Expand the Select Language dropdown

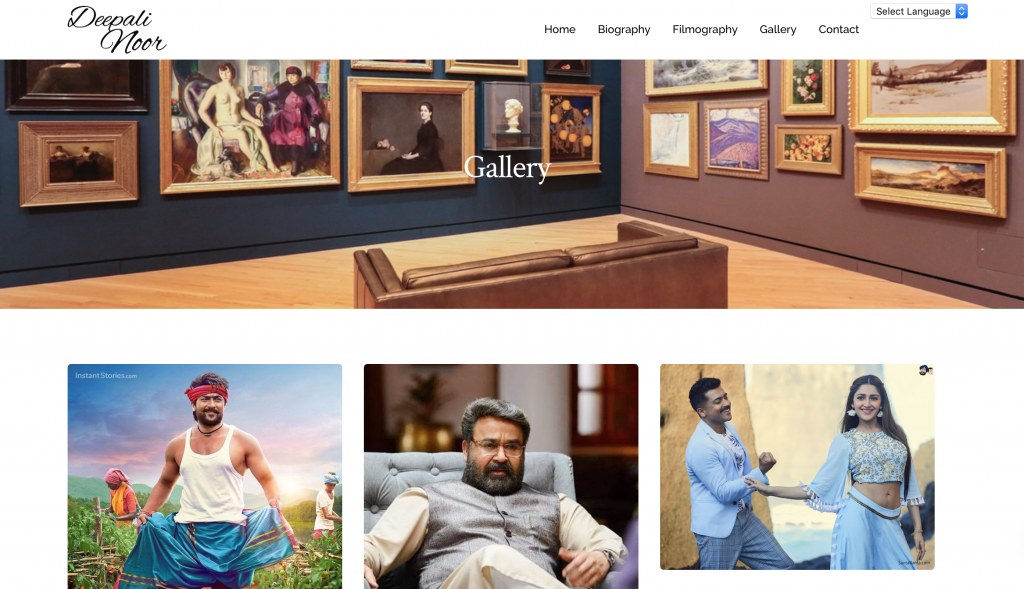[918, 11]
